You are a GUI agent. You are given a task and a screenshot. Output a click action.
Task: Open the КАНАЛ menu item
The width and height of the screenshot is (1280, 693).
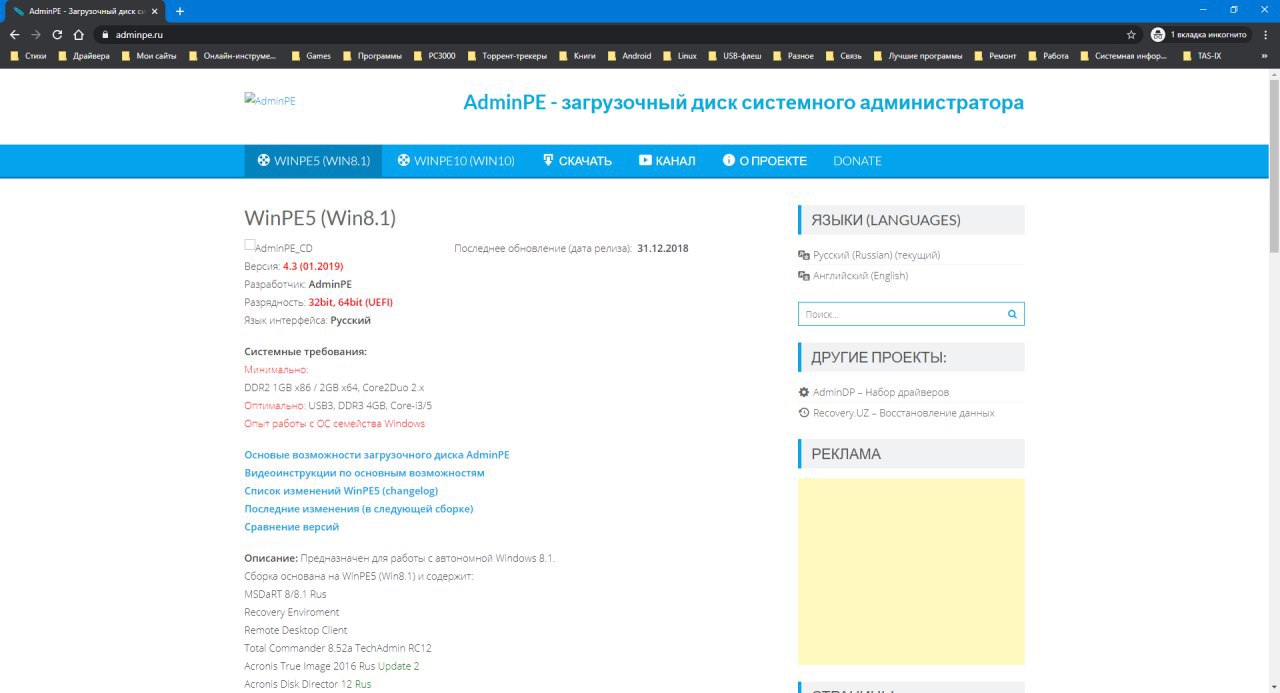pyautogui.click(x=667, y=161)
